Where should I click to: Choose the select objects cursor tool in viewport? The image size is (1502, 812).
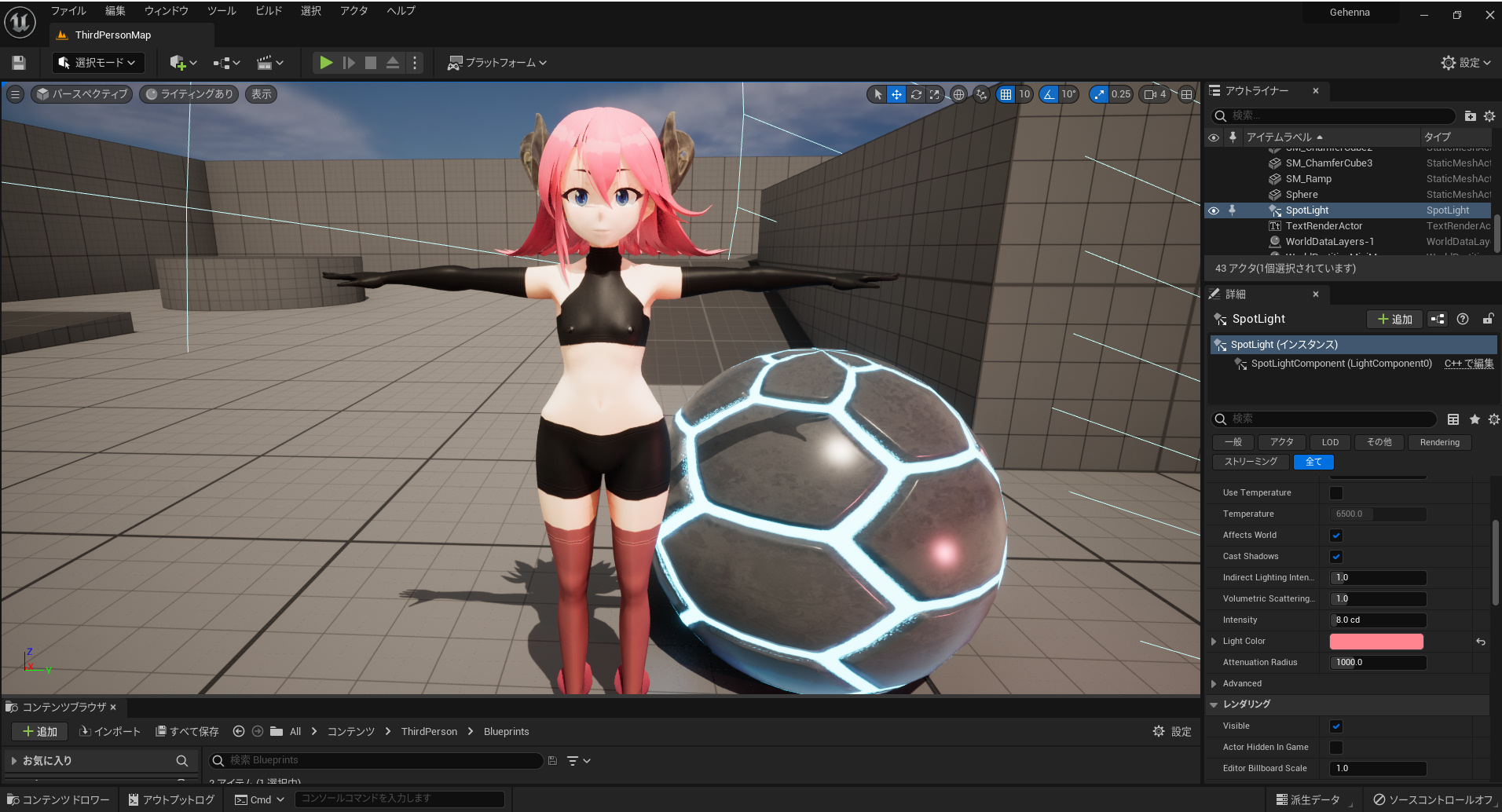tap(877, 94)
